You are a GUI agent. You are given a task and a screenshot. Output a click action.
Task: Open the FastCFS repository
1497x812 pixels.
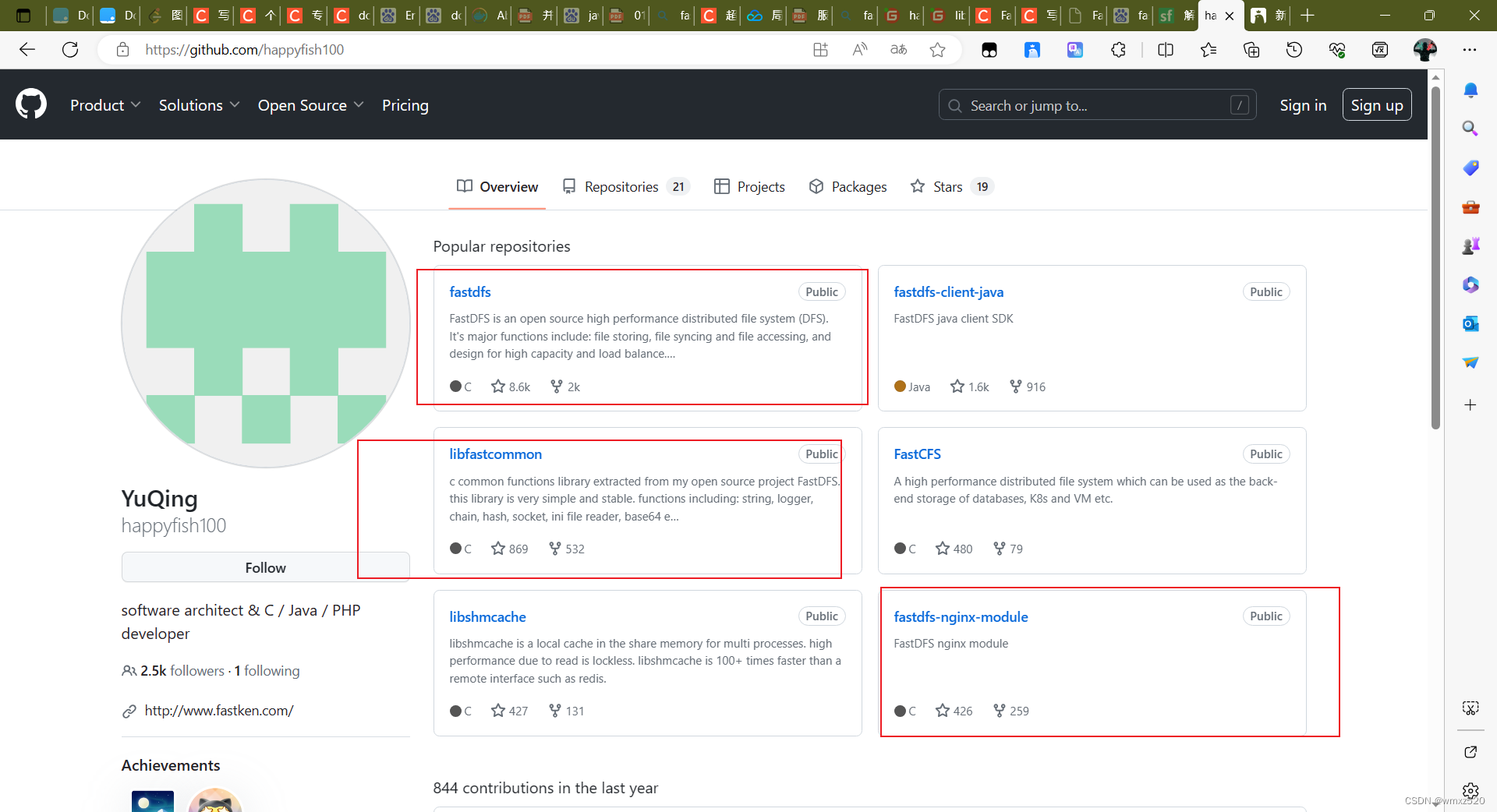(x=917, y=454)
